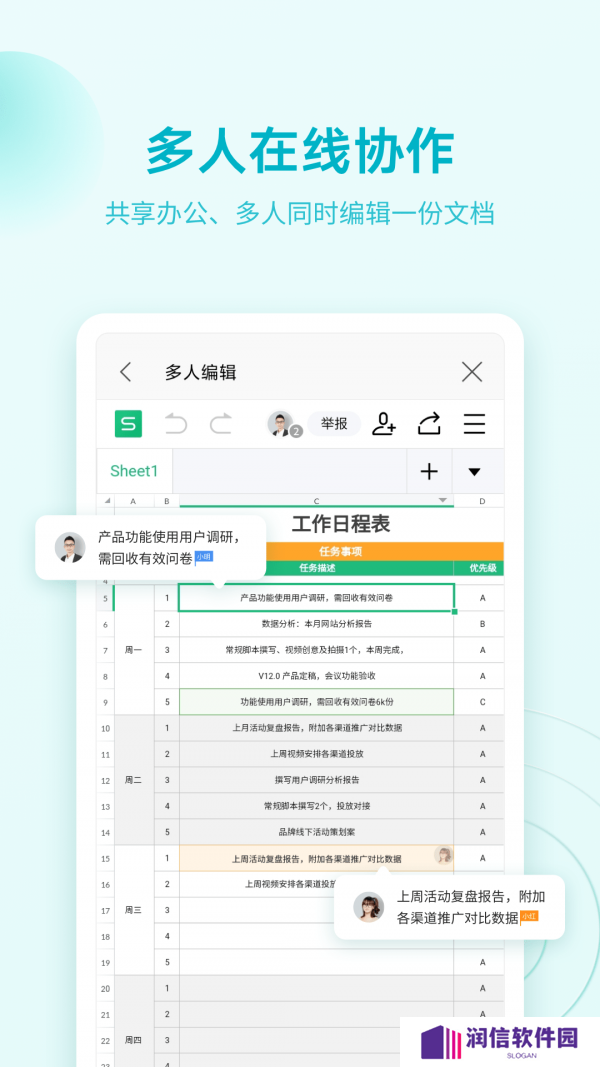Click the 小红 comment bubble avatar
Image resolution: width=600 pixels, height=1067 pixels.
(369, 907)
